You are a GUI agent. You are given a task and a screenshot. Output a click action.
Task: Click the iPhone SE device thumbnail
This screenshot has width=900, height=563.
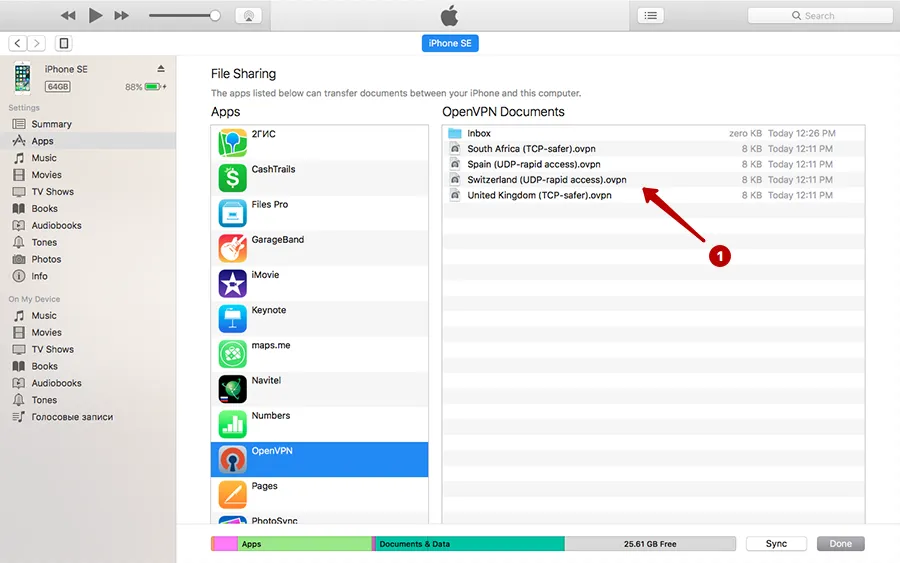coord(22,77)
